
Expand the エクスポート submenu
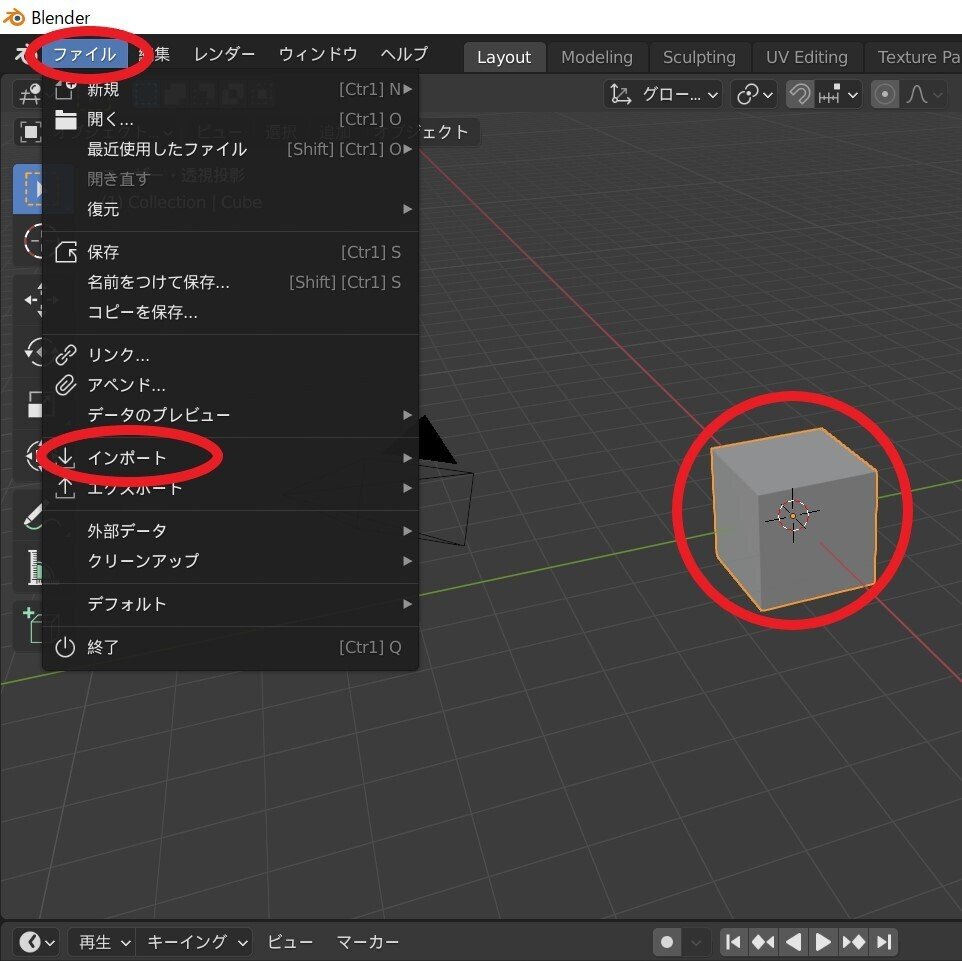click(x=231, y=488)
